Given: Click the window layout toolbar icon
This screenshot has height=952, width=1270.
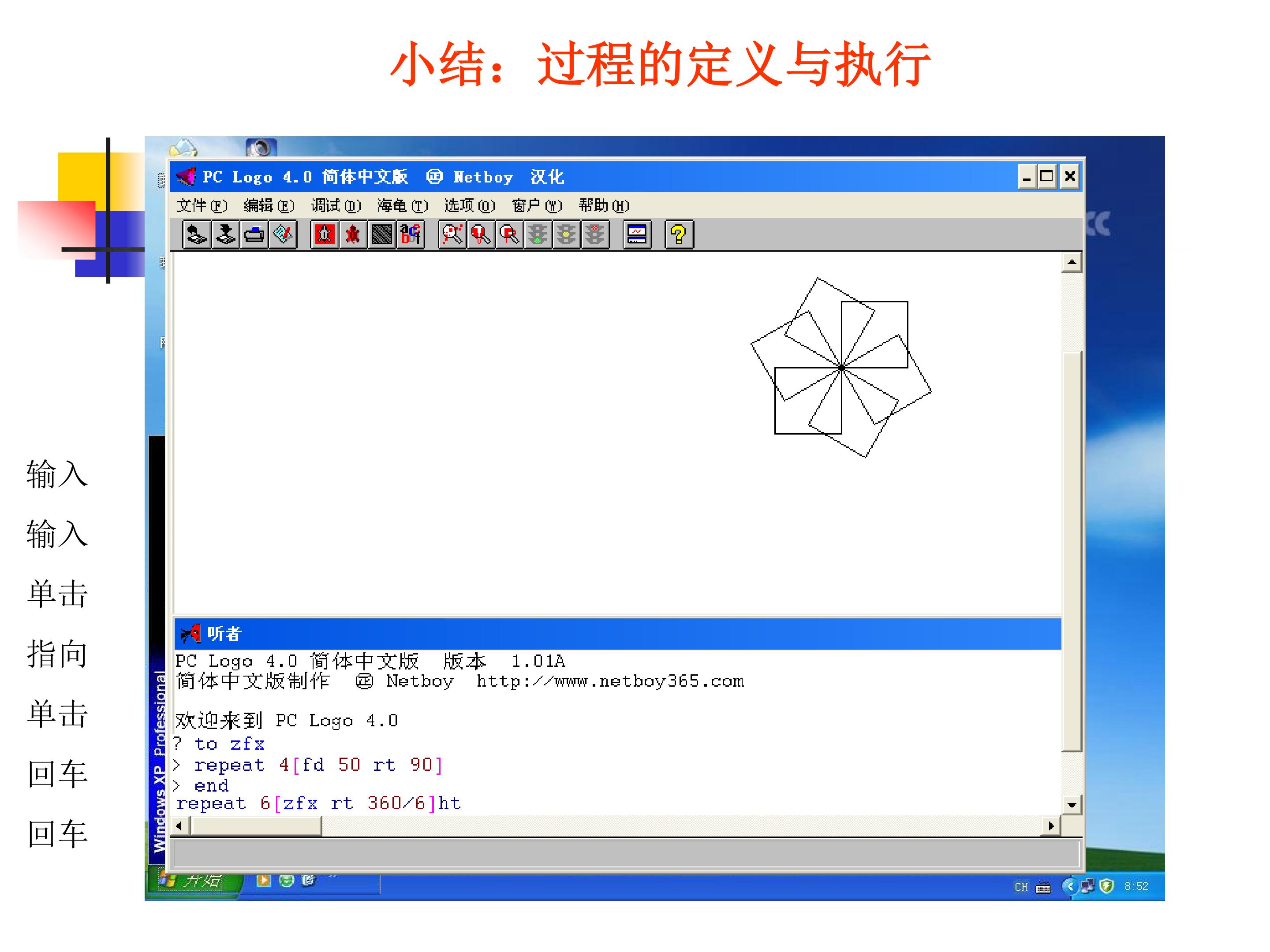Looking at the screenshot, I should point(637,234).
